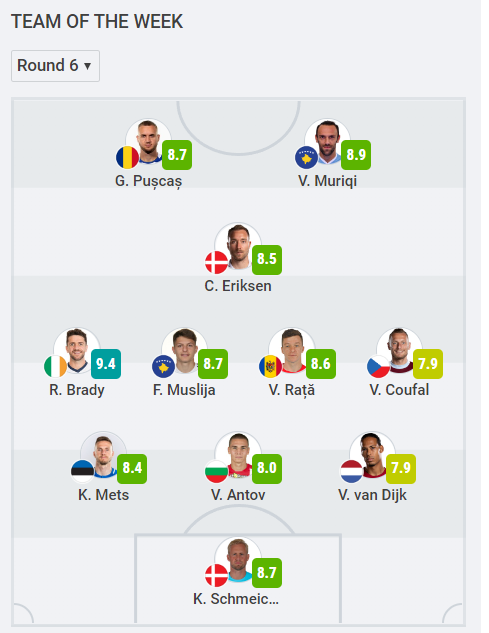Open K. Mets player name link
This screenshot has height=633, width=489.
coord(103,495)
